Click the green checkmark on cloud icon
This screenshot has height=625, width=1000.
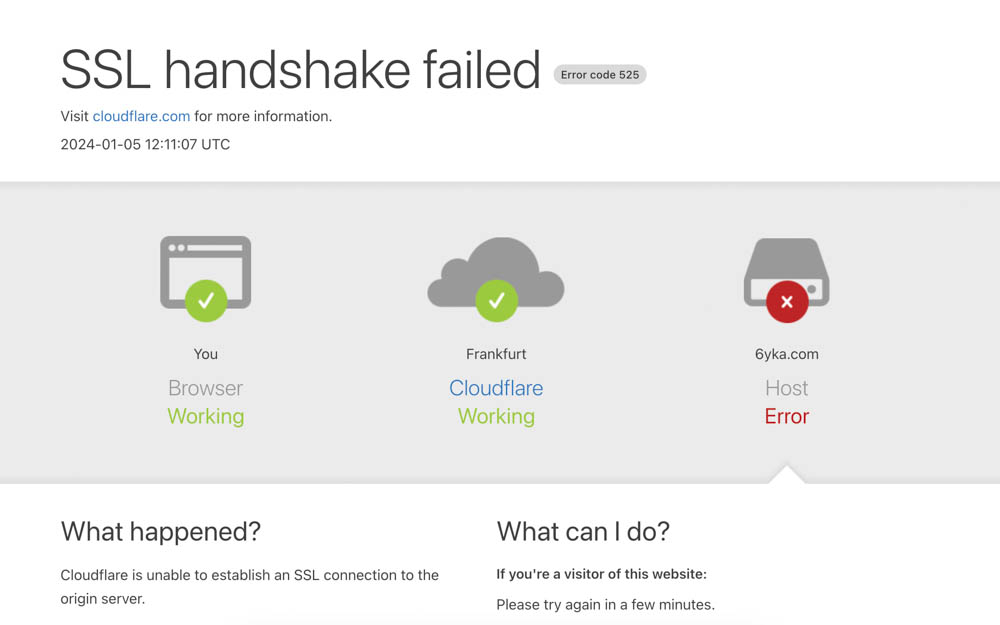[x=496, y=300]
